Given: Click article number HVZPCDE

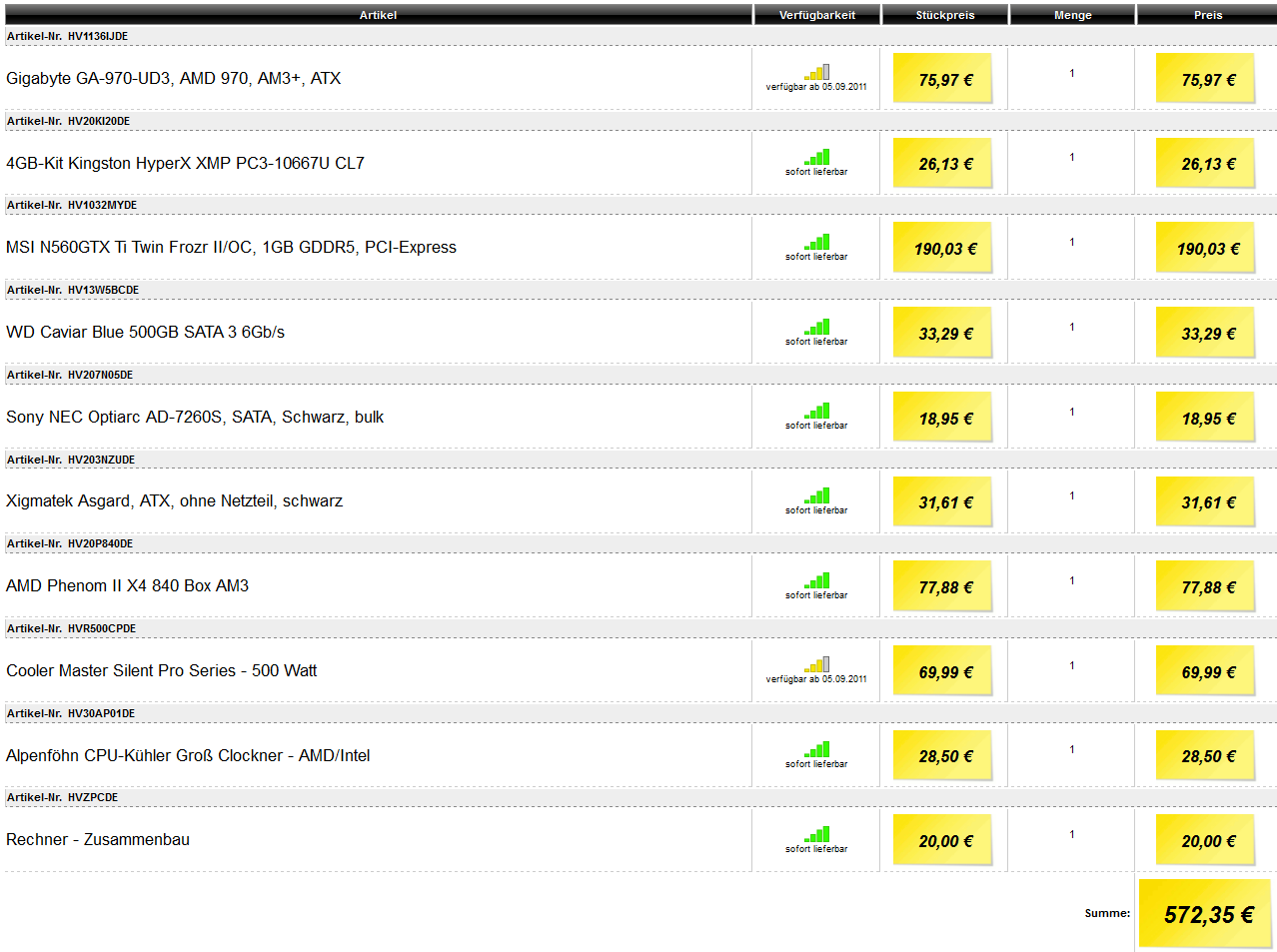Looking at the screenshot, I should tap(93, 797).
